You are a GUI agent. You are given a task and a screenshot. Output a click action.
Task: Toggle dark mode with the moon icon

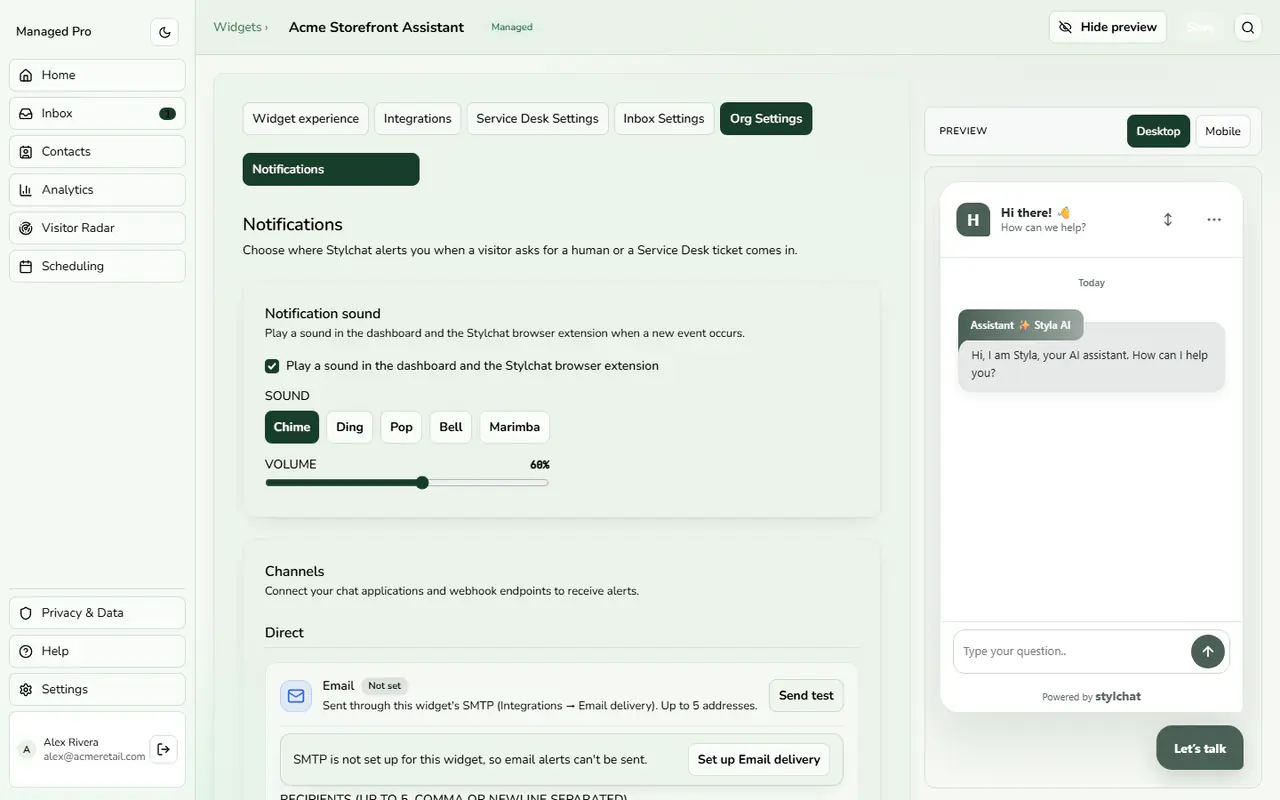pos(165,32)
